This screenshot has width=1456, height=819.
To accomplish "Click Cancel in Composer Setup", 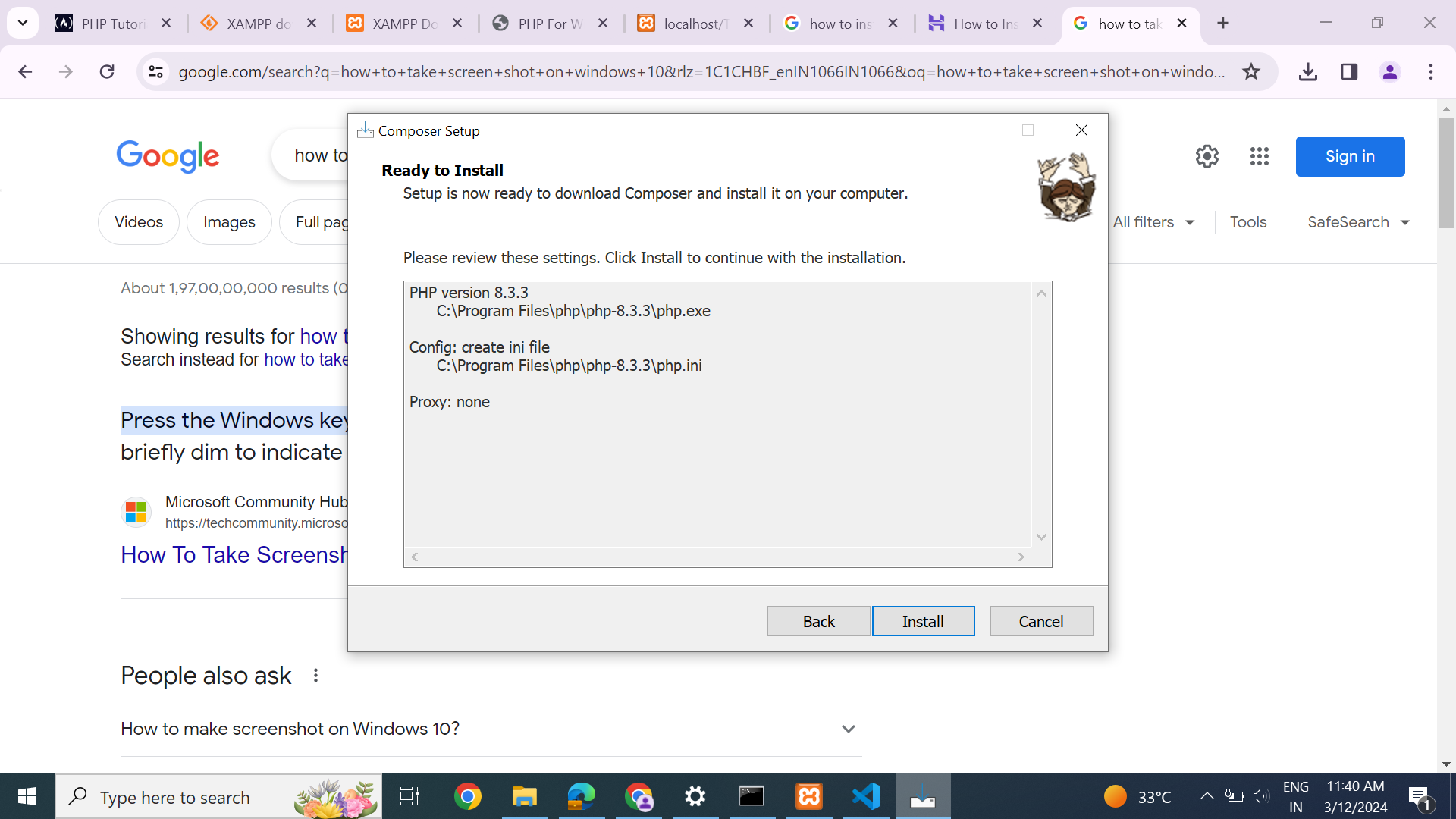I will (1041, 621).
